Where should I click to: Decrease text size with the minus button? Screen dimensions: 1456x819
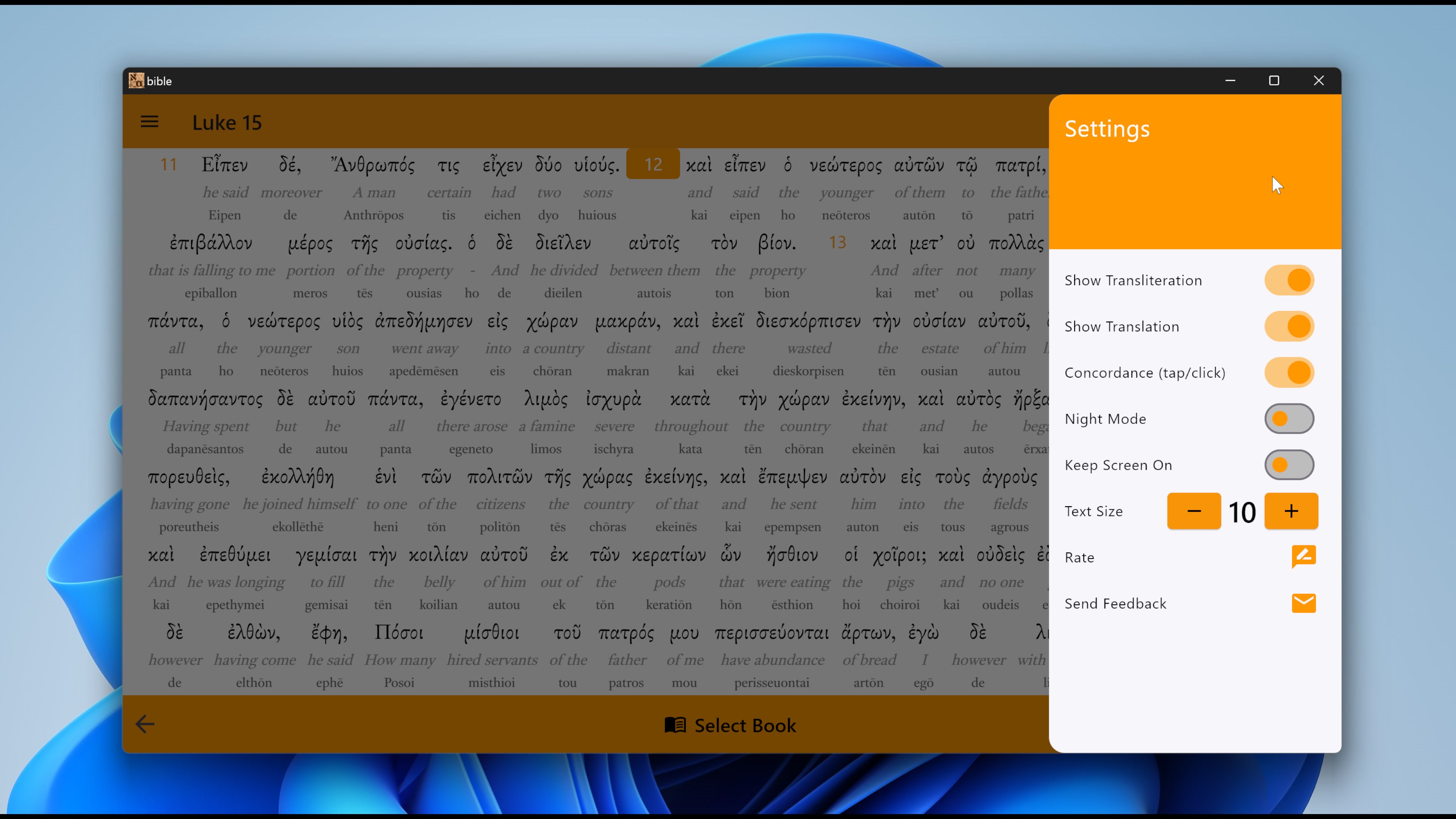1194,511
